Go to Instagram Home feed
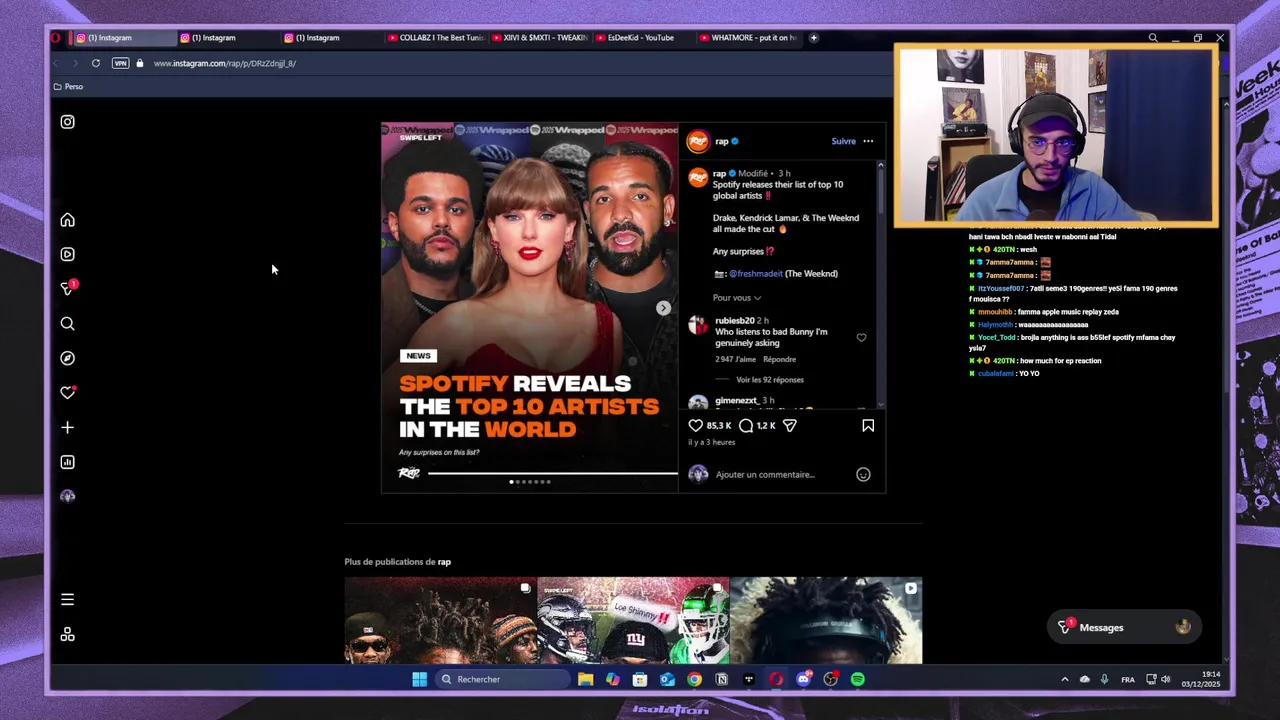The image size is (1280, 720). click(67, 220)
